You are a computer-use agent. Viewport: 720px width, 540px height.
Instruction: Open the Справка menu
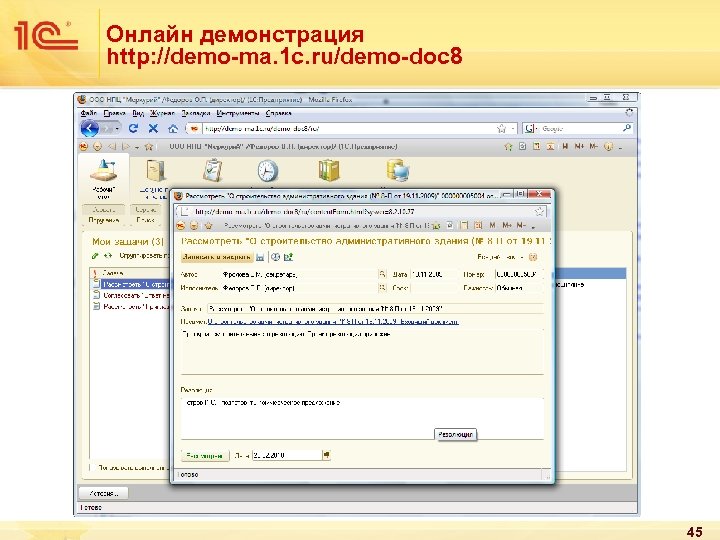tap(278, 113)
